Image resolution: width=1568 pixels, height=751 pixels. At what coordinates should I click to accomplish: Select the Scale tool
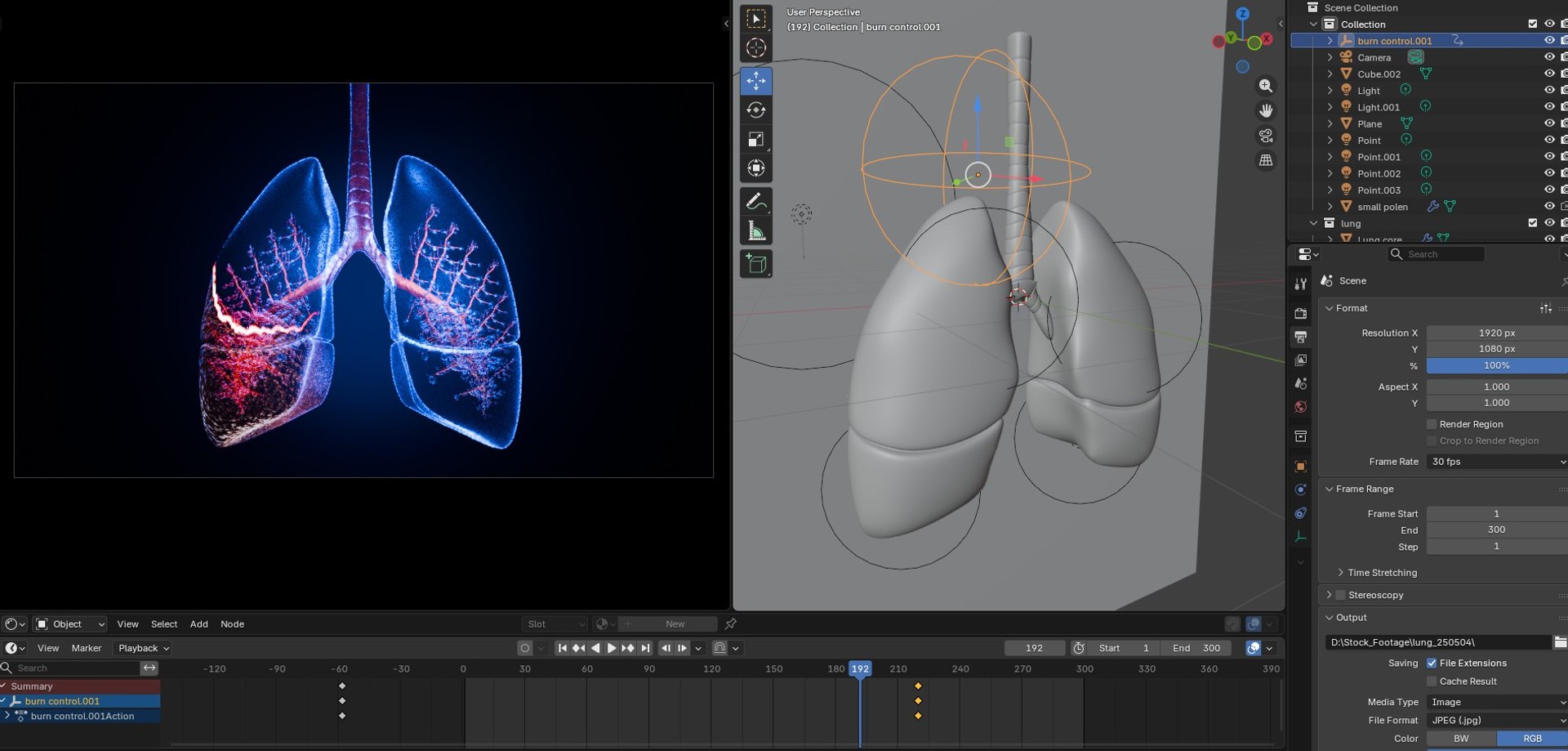(x=756, y=140)
